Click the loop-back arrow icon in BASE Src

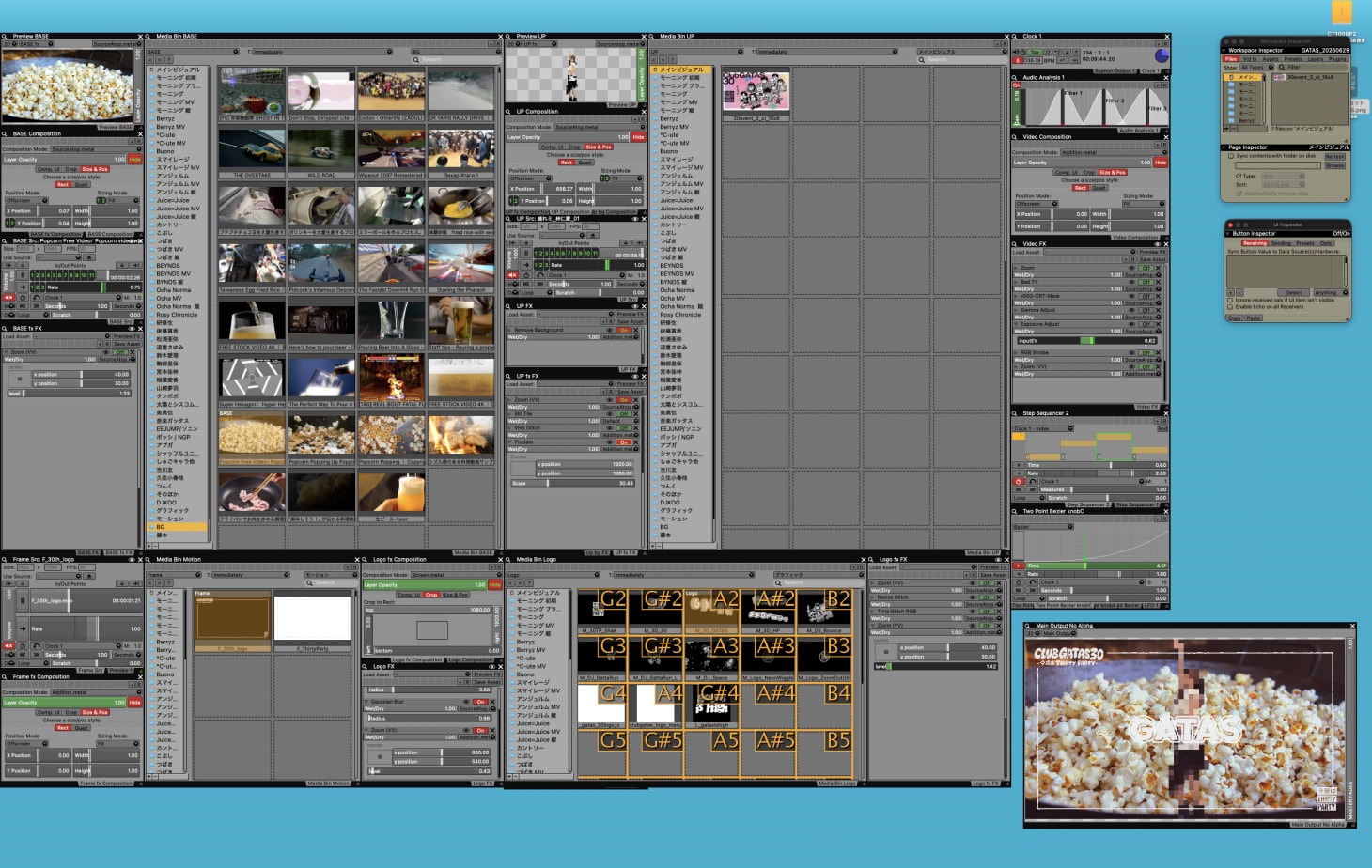37,298
